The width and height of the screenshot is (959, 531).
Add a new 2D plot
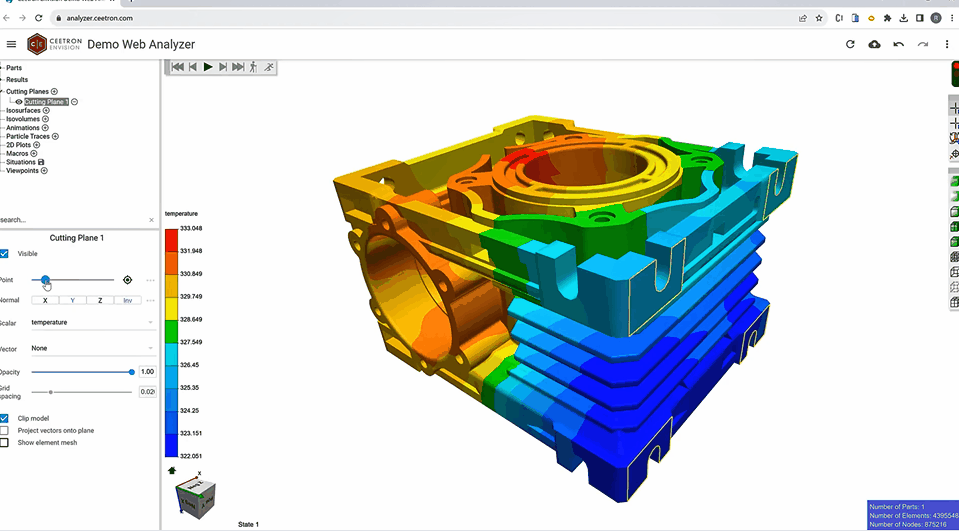(36, 145)
